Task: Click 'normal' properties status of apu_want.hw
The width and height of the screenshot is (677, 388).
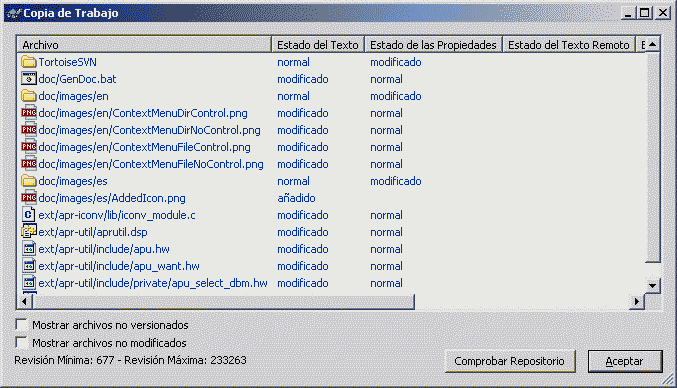Action: point(386,266)
